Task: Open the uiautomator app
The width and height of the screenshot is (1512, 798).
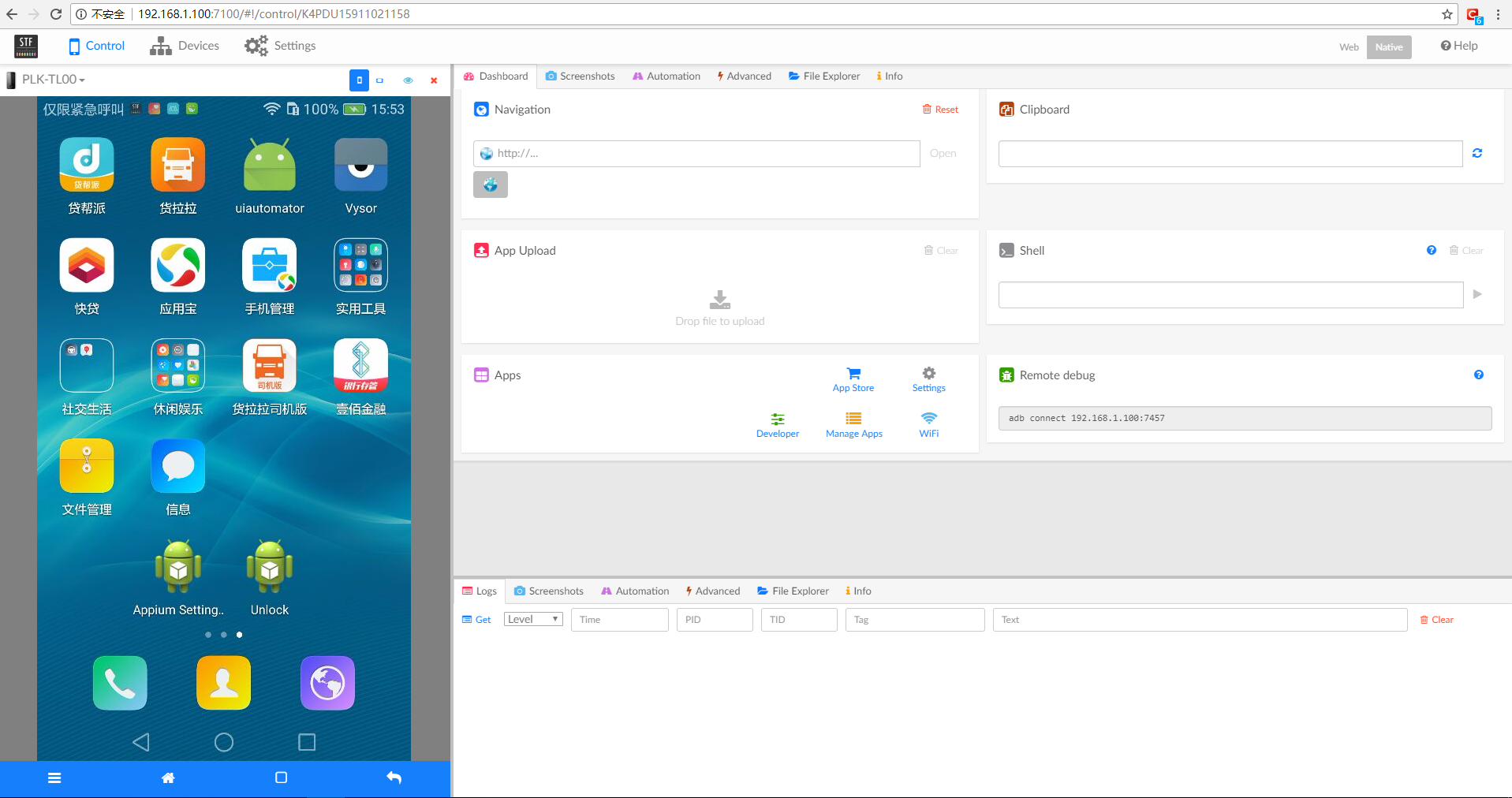Action: (x=270, y=165)
